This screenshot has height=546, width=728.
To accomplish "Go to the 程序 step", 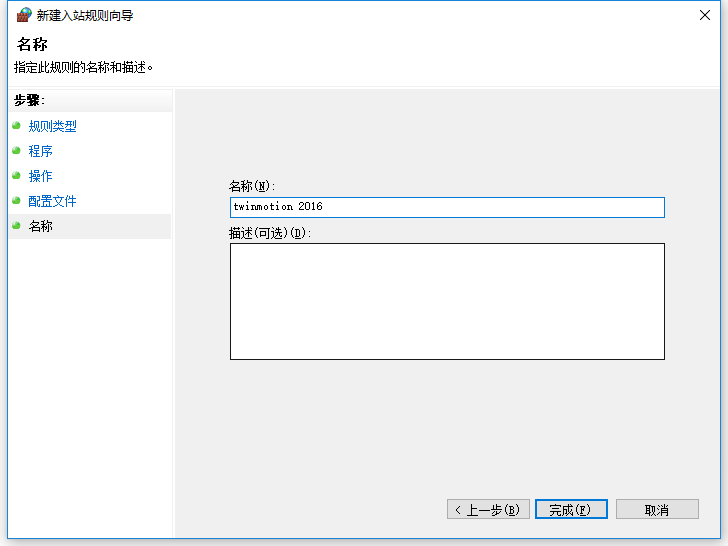I will (40, 151).
